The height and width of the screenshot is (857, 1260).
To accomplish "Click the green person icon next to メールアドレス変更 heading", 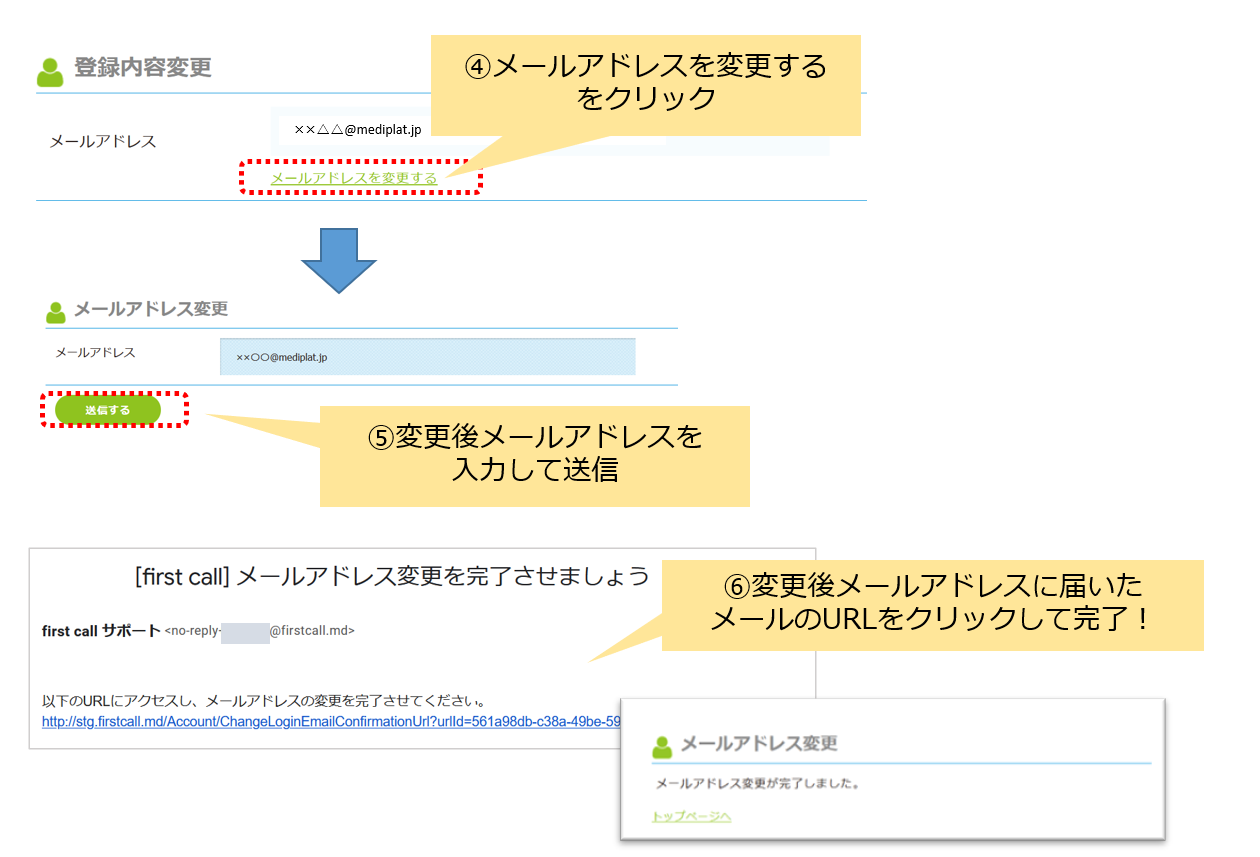I will click(55, 310).
